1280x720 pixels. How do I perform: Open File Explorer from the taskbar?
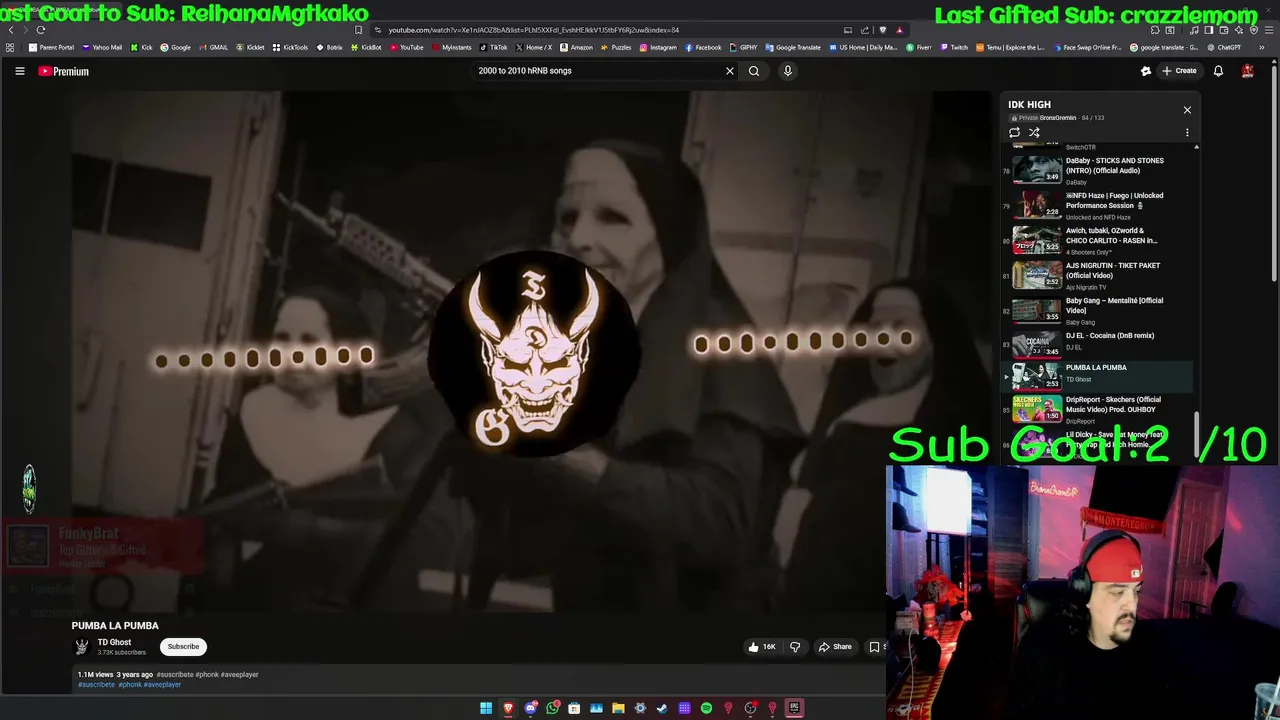(x=618, y=708)
